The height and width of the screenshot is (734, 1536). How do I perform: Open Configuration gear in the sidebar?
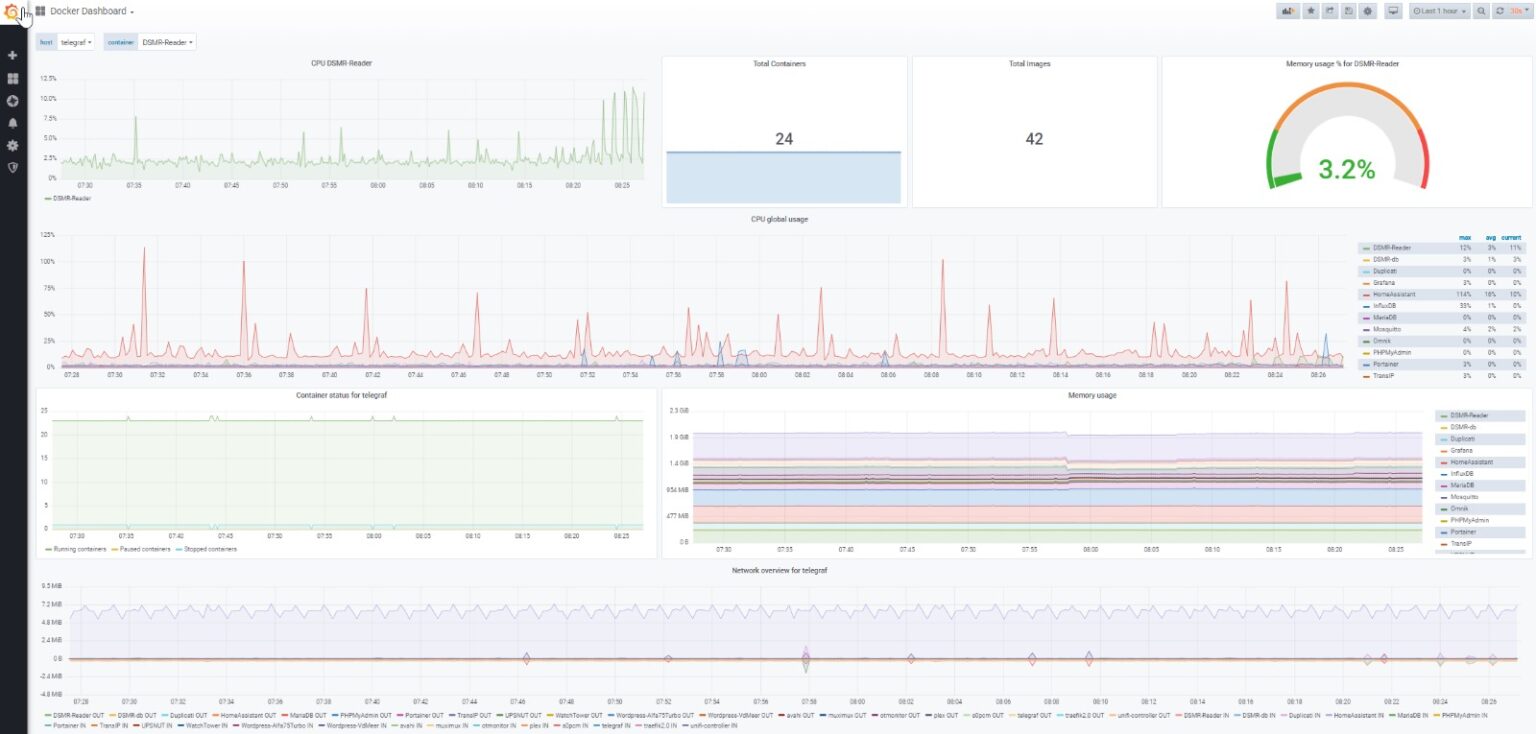tap(13, 145)
